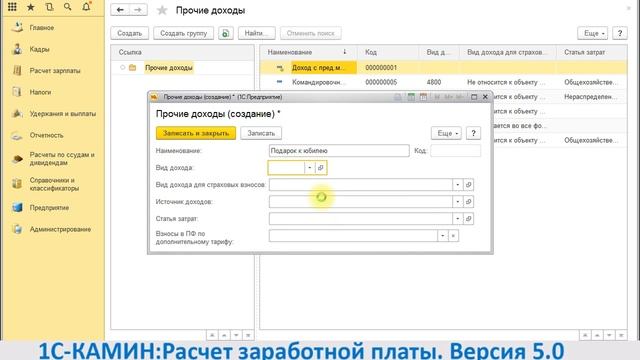Jump to list end arrow, right panel

click(621, 335)
